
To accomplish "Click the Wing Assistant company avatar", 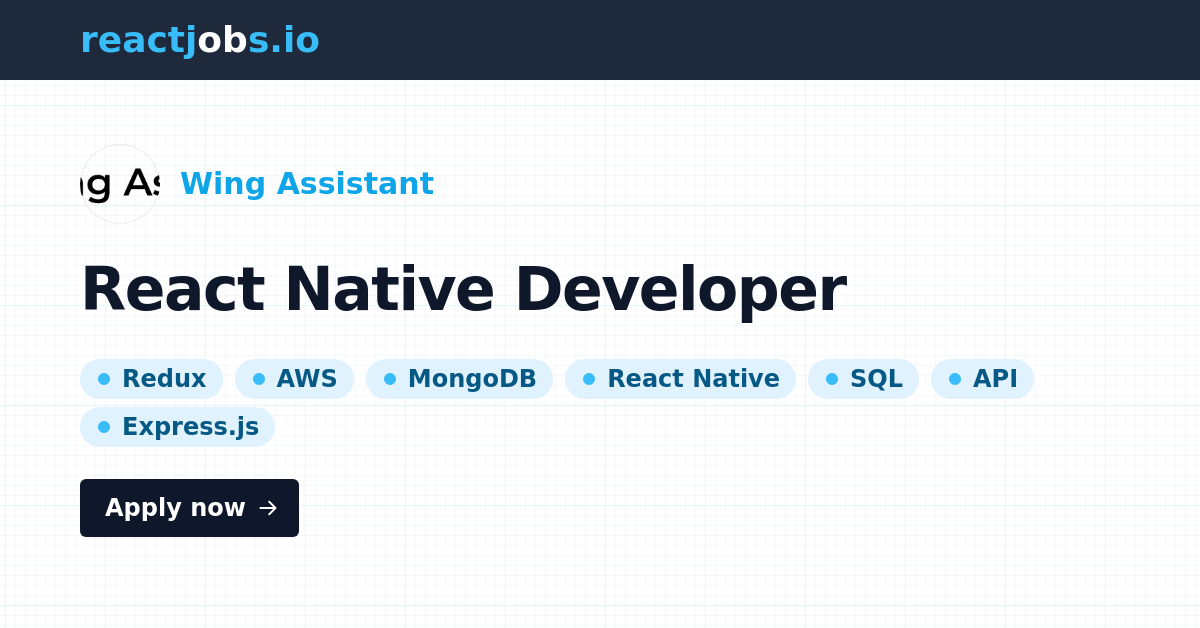I will point(119,183).
